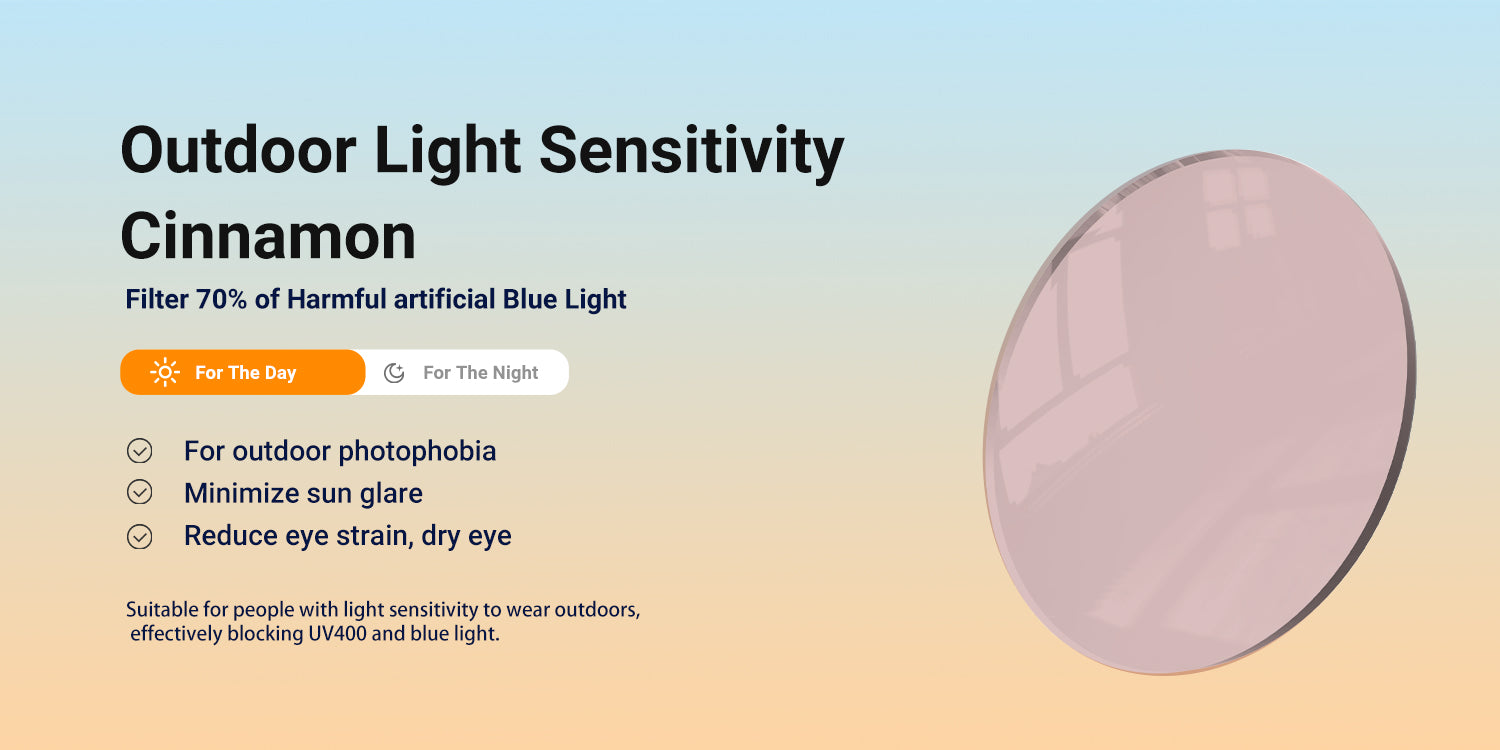Select "Reduce eye strain, dry eye" text
The width and height of the screenshot is (1500, 750).
coord(347,536)
